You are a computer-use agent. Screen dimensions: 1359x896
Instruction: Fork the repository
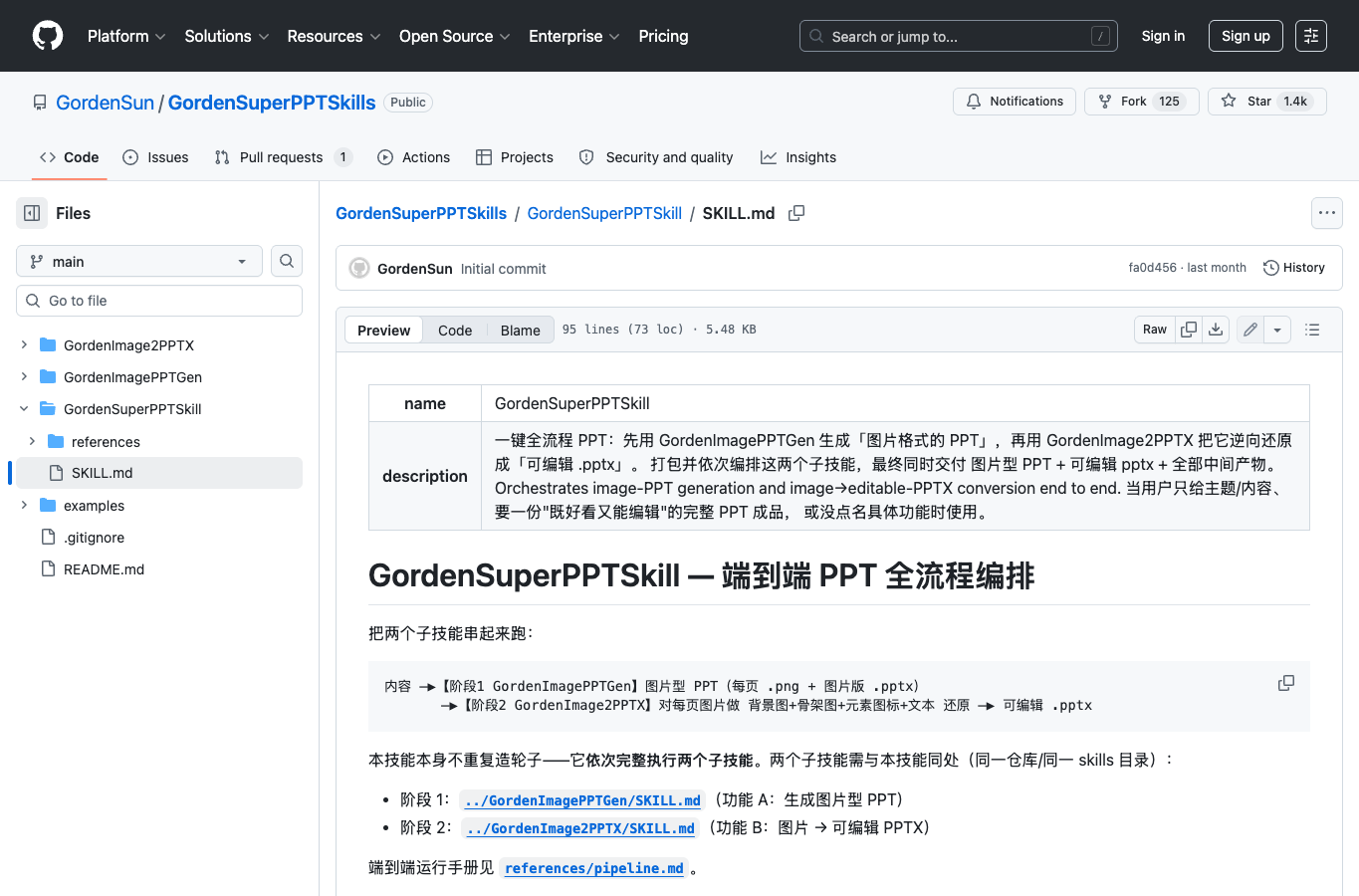1142,102
